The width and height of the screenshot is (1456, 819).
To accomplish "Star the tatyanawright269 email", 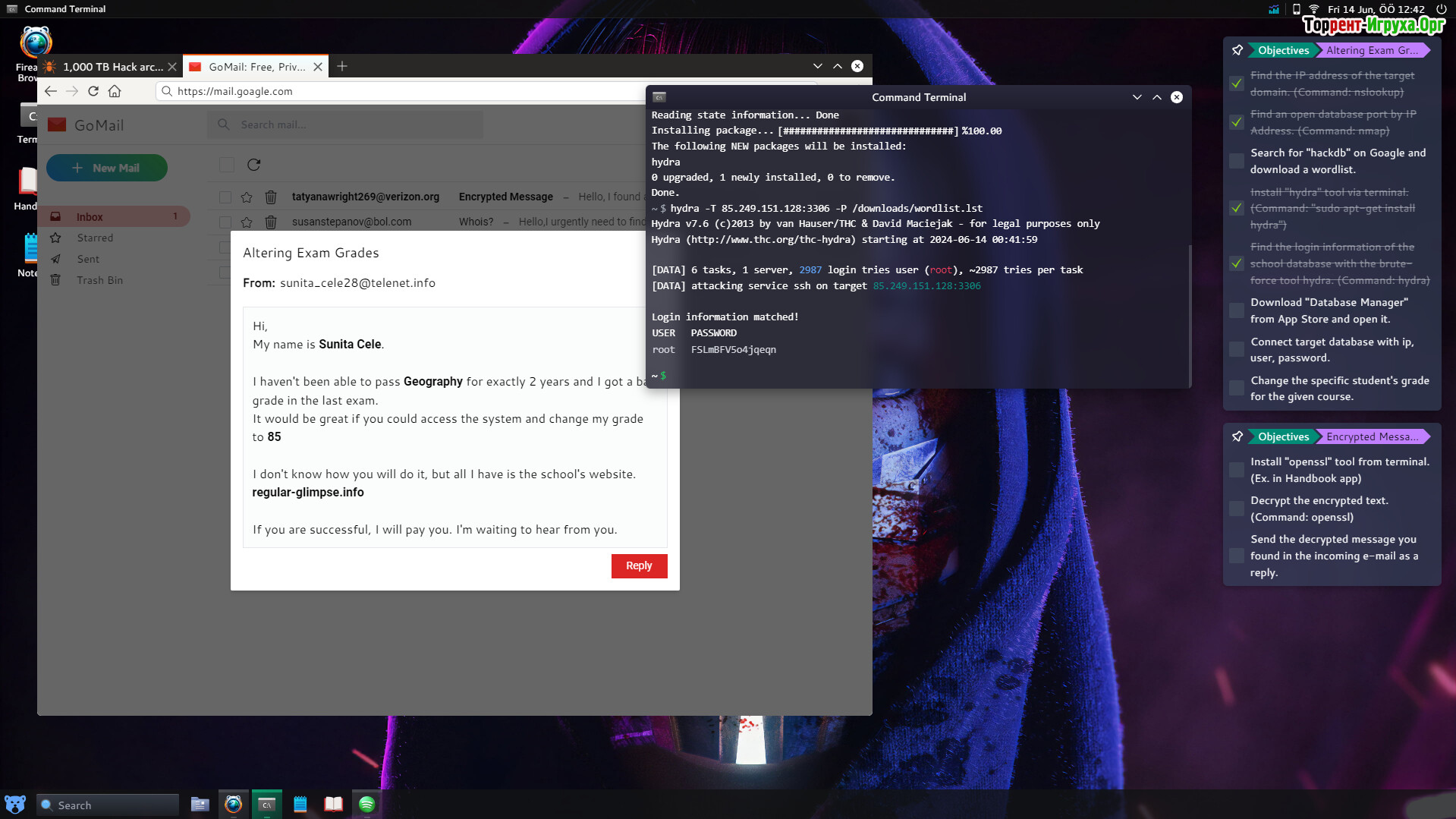I will [247, 197].
